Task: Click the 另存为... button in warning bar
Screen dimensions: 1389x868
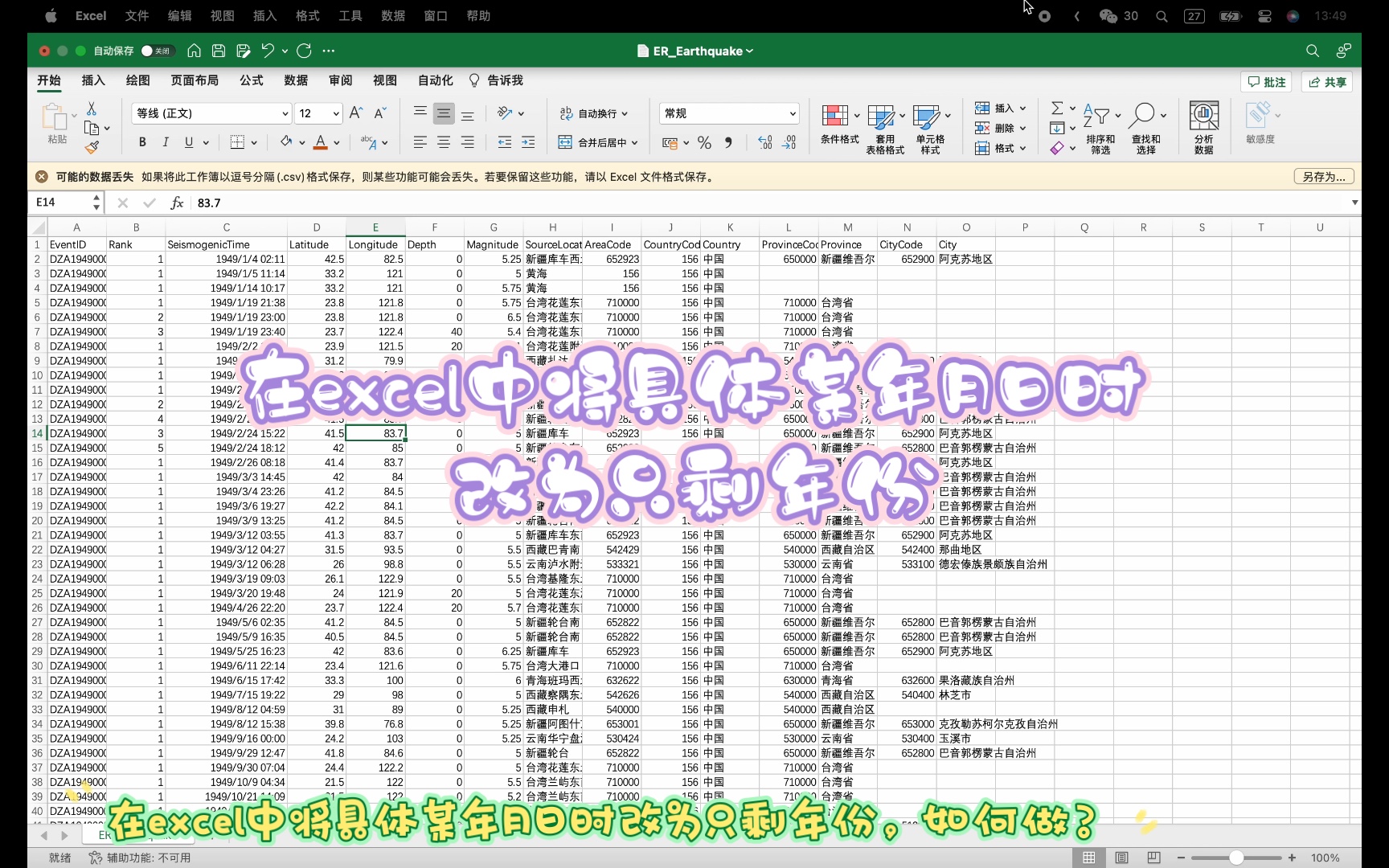Action: point(1324,177)
